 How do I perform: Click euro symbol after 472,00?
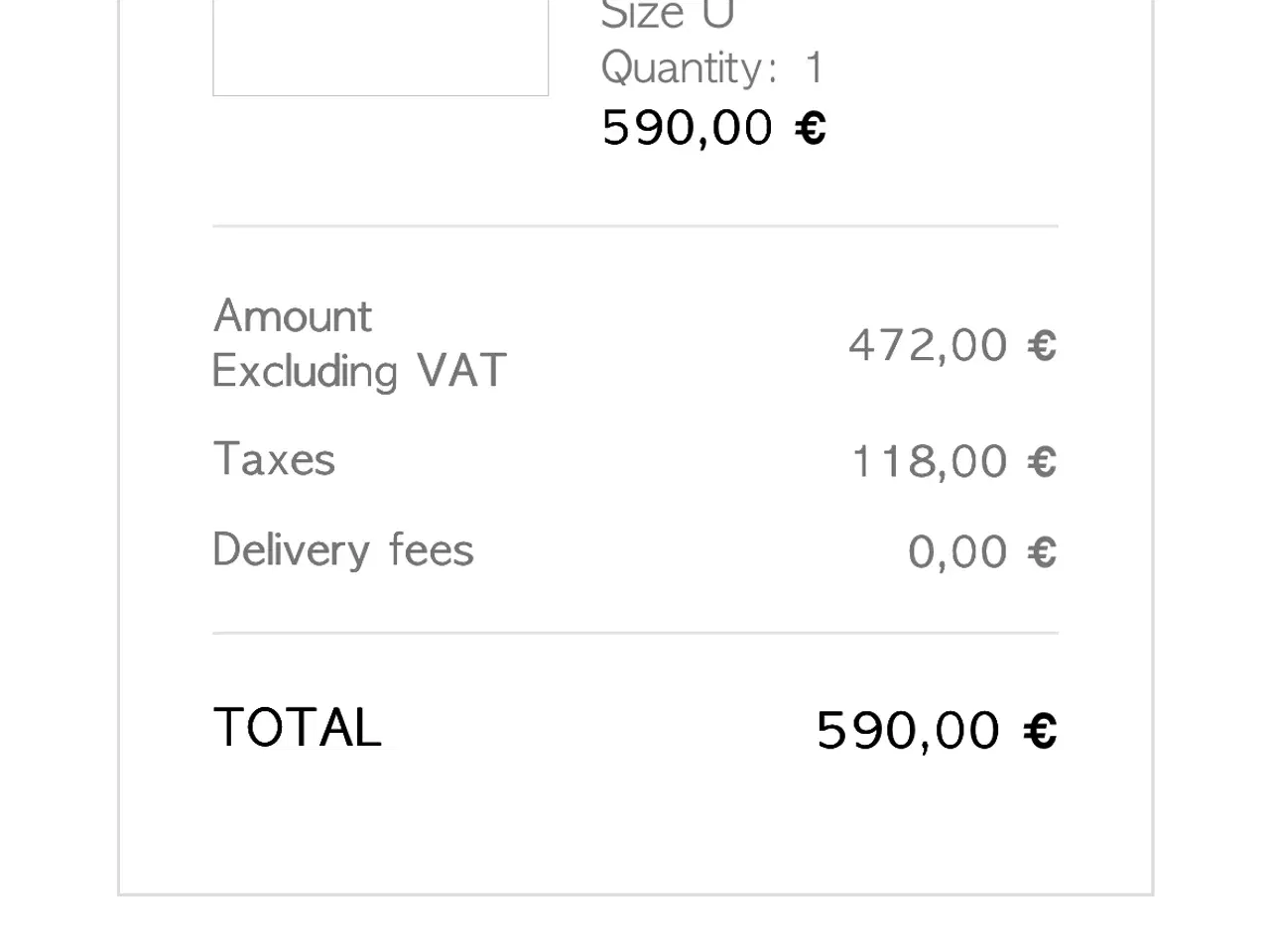point(1042,346)
